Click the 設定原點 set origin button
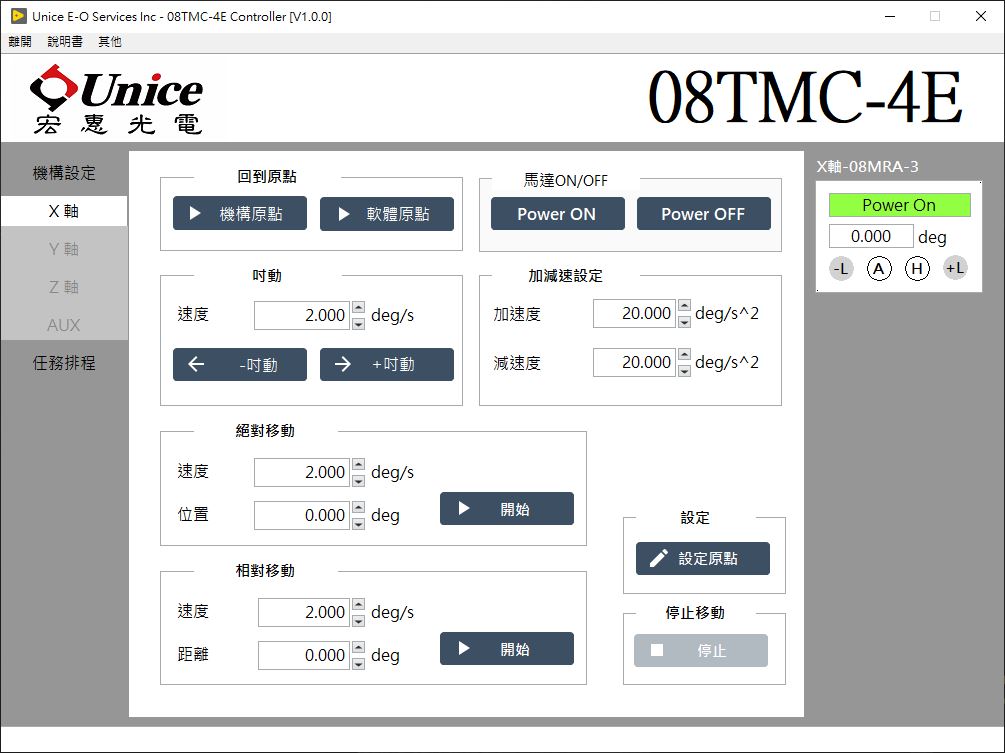 point(702,558)
